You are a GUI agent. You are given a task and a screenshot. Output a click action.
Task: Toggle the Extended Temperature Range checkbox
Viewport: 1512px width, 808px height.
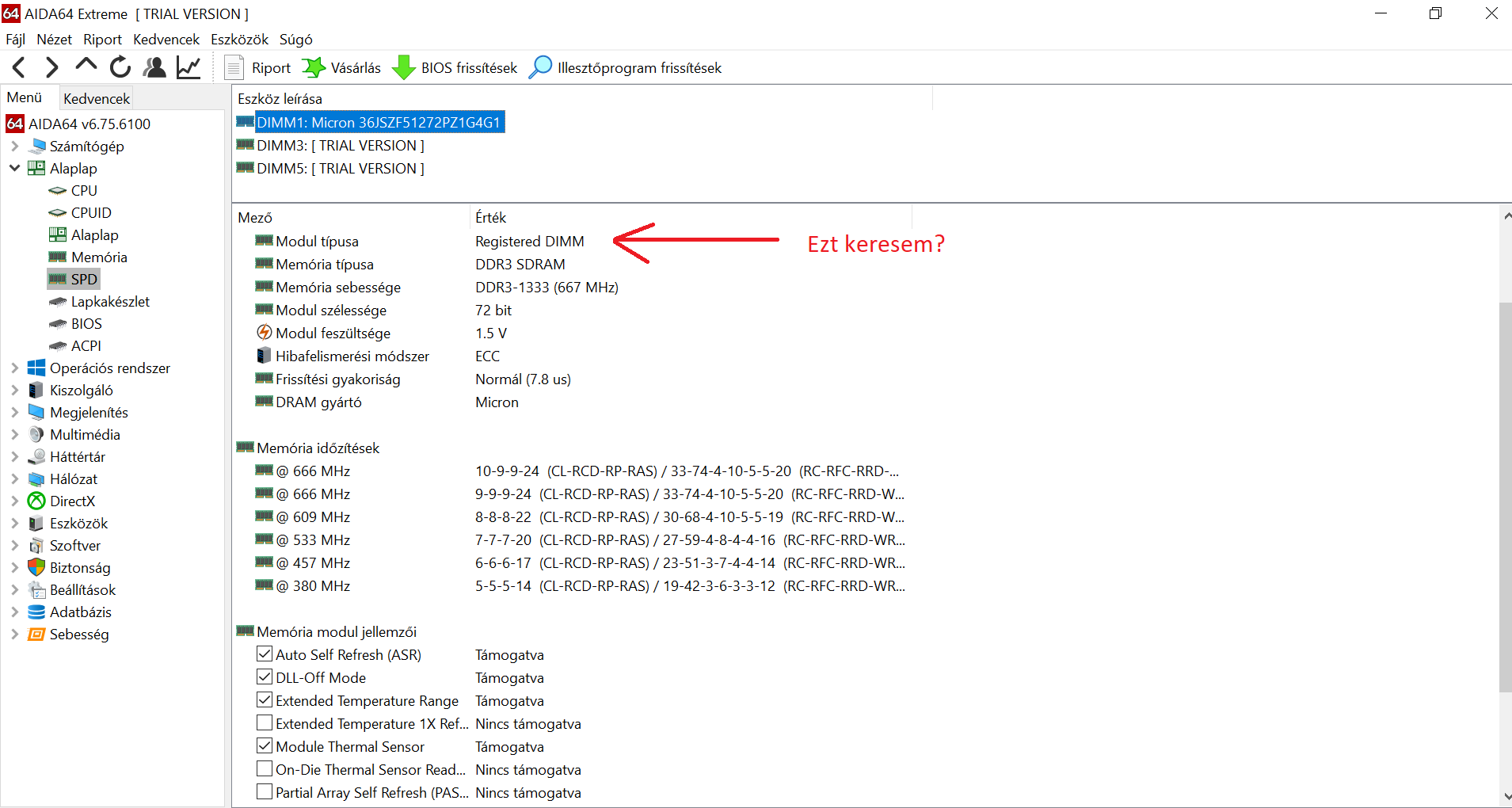(x=265, y=700)
